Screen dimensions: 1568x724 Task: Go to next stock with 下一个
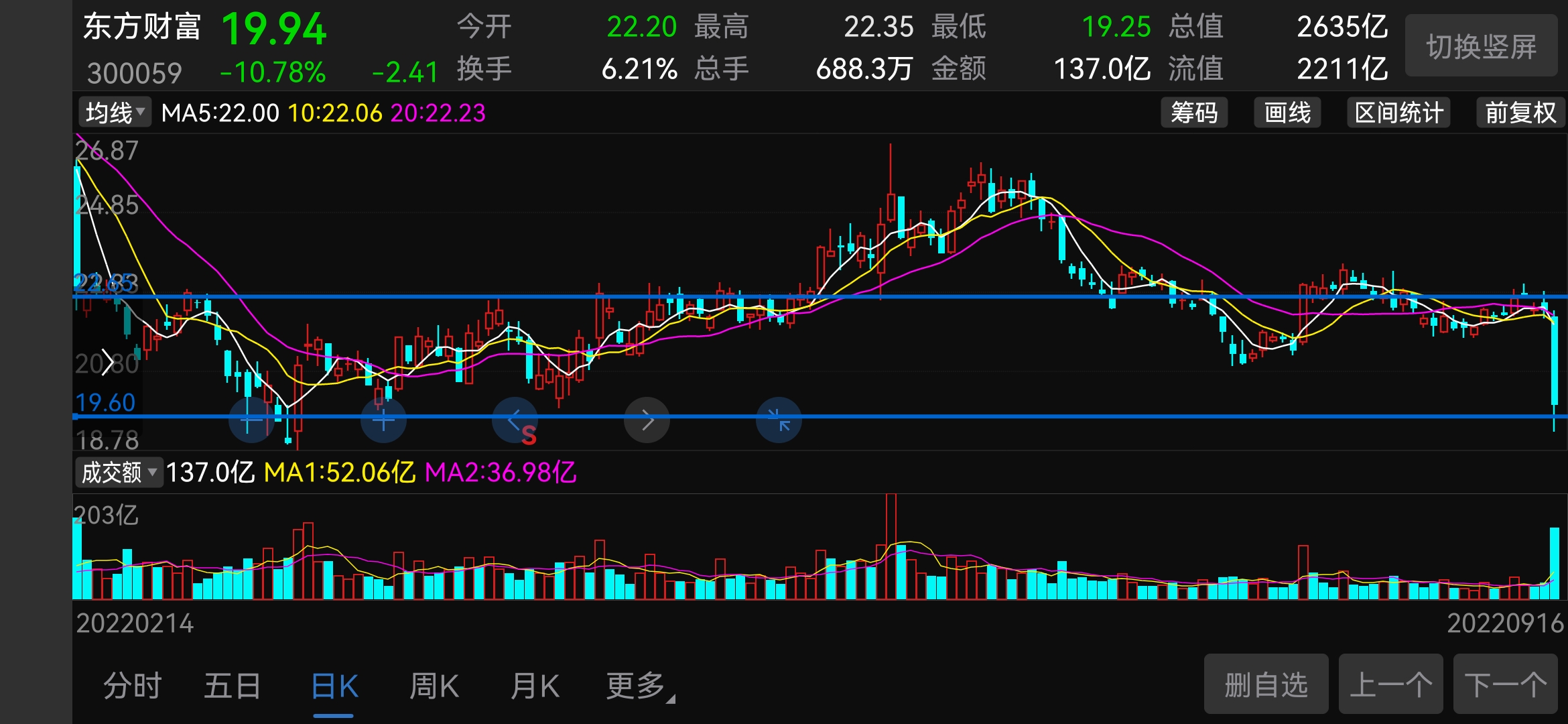[1505, 684]
